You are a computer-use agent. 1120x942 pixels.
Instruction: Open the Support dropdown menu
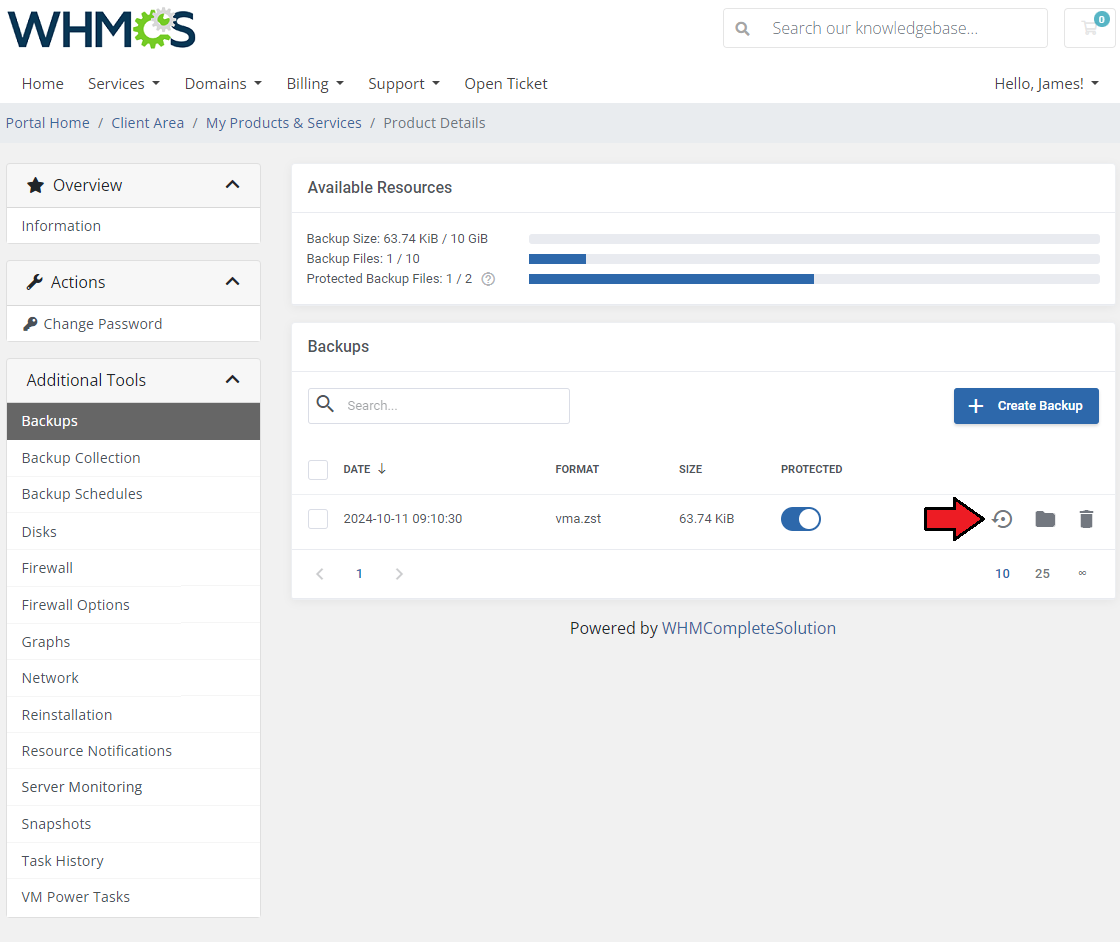click(404, 84)
